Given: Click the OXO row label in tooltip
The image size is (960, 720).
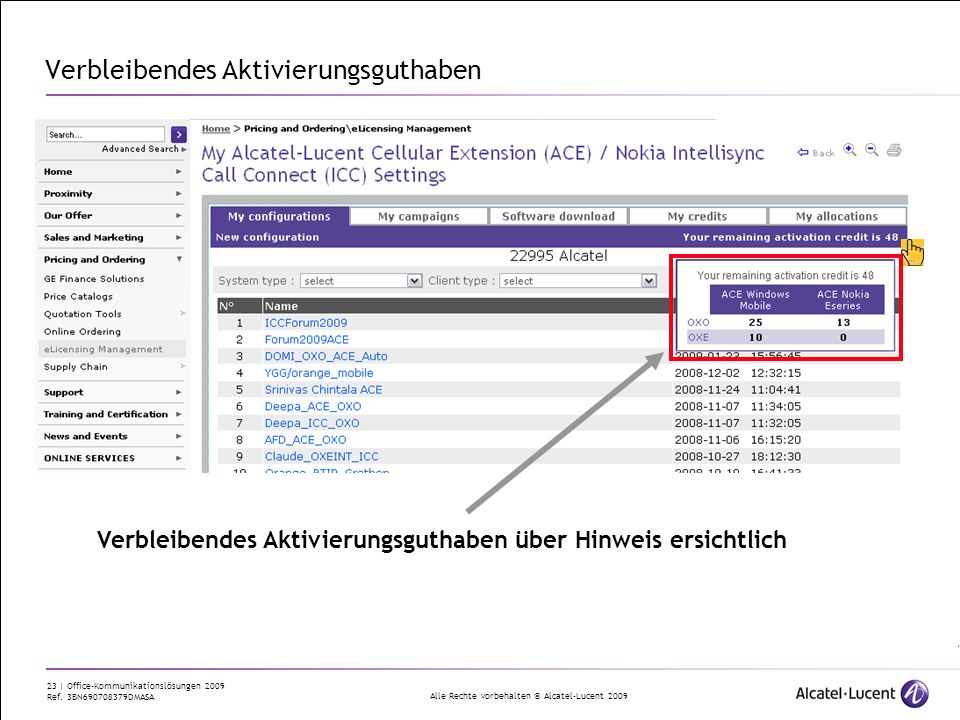Looking at the screenshot, I should 698,323.
